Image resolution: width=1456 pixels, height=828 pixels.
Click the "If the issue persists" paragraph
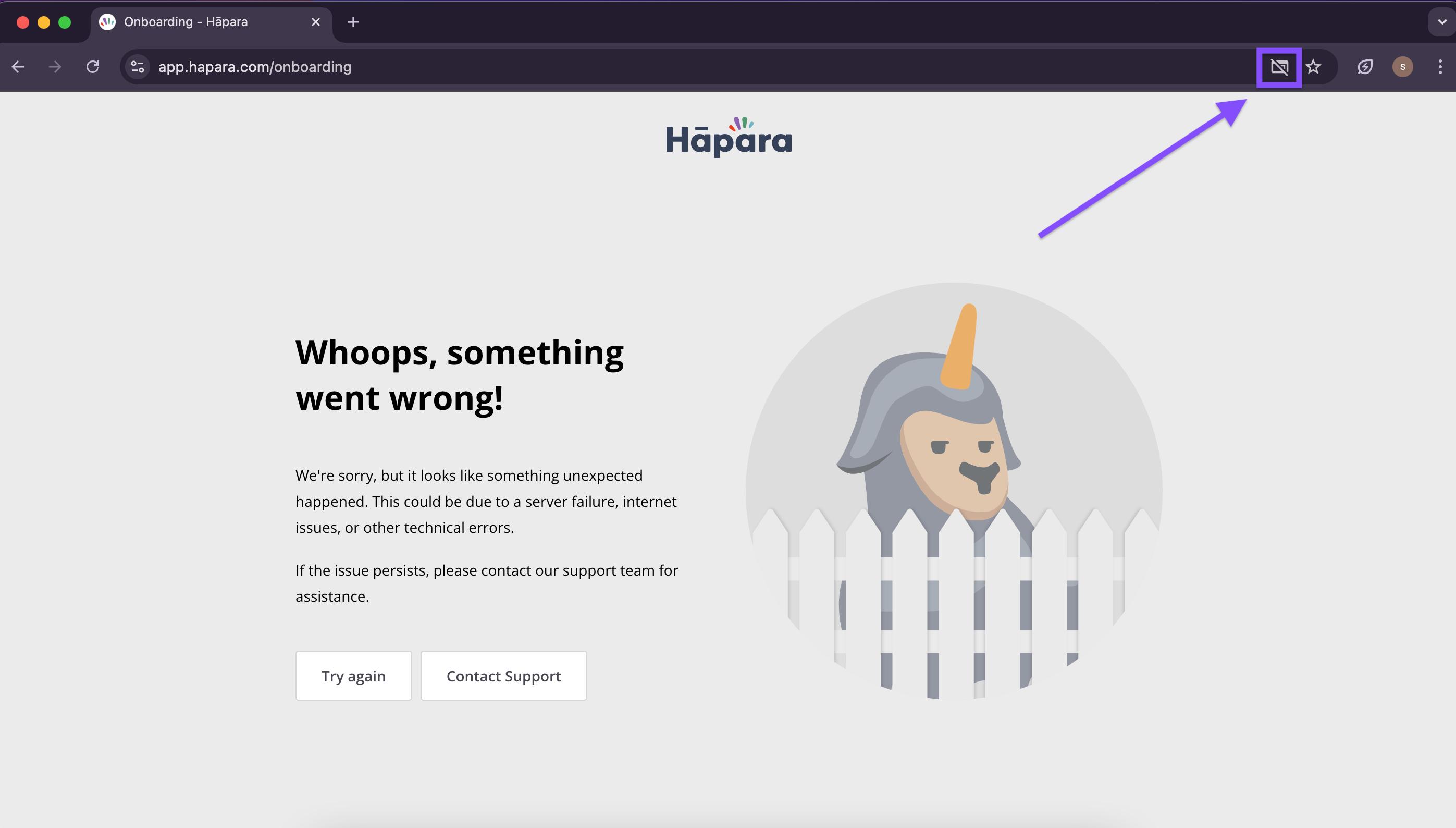tap(487, 583)
